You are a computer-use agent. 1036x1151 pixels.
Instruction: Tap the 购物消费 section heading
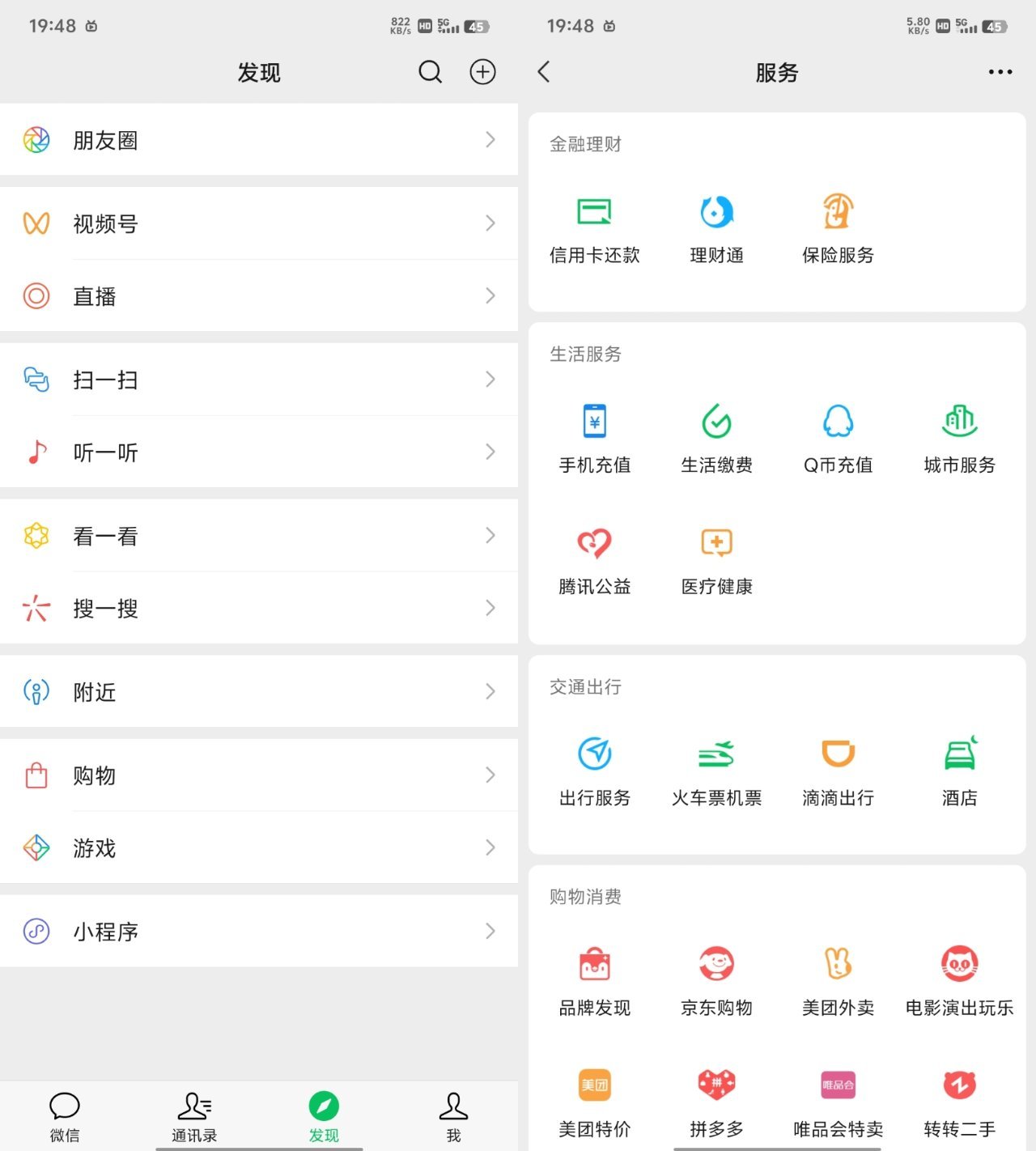(585, 897)
